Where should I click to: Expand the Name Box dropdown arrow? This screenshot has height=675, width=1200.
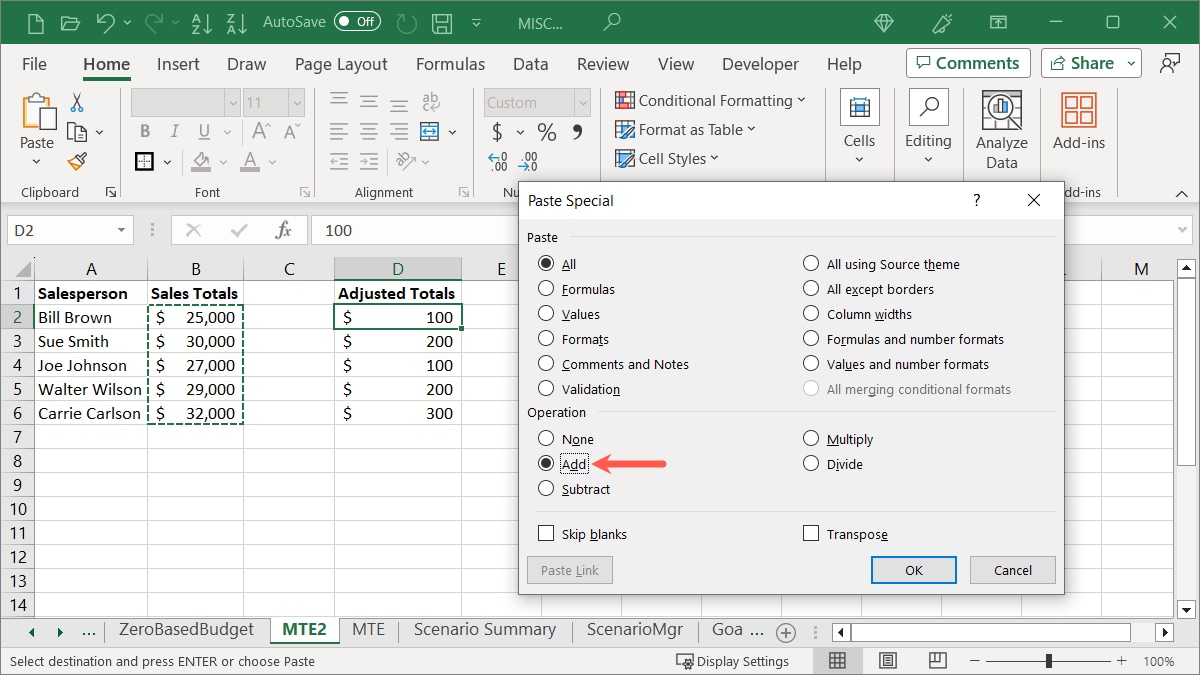122,230
